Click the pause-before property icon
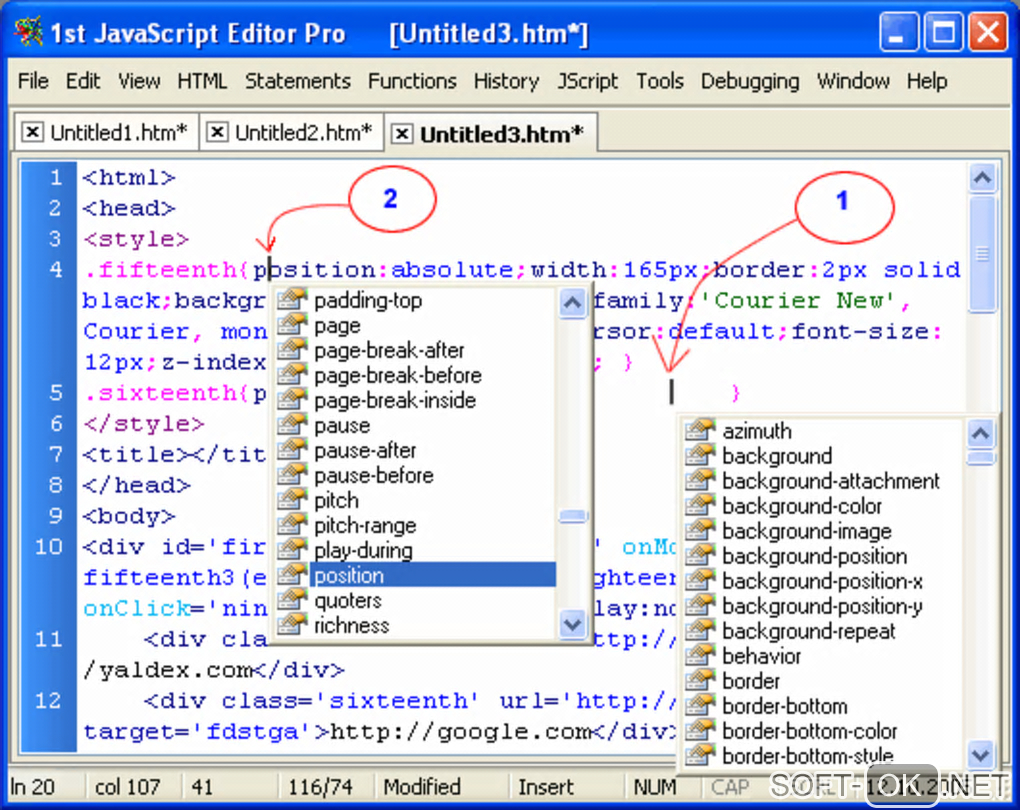Screen dimensions: 1020x810 292,475
